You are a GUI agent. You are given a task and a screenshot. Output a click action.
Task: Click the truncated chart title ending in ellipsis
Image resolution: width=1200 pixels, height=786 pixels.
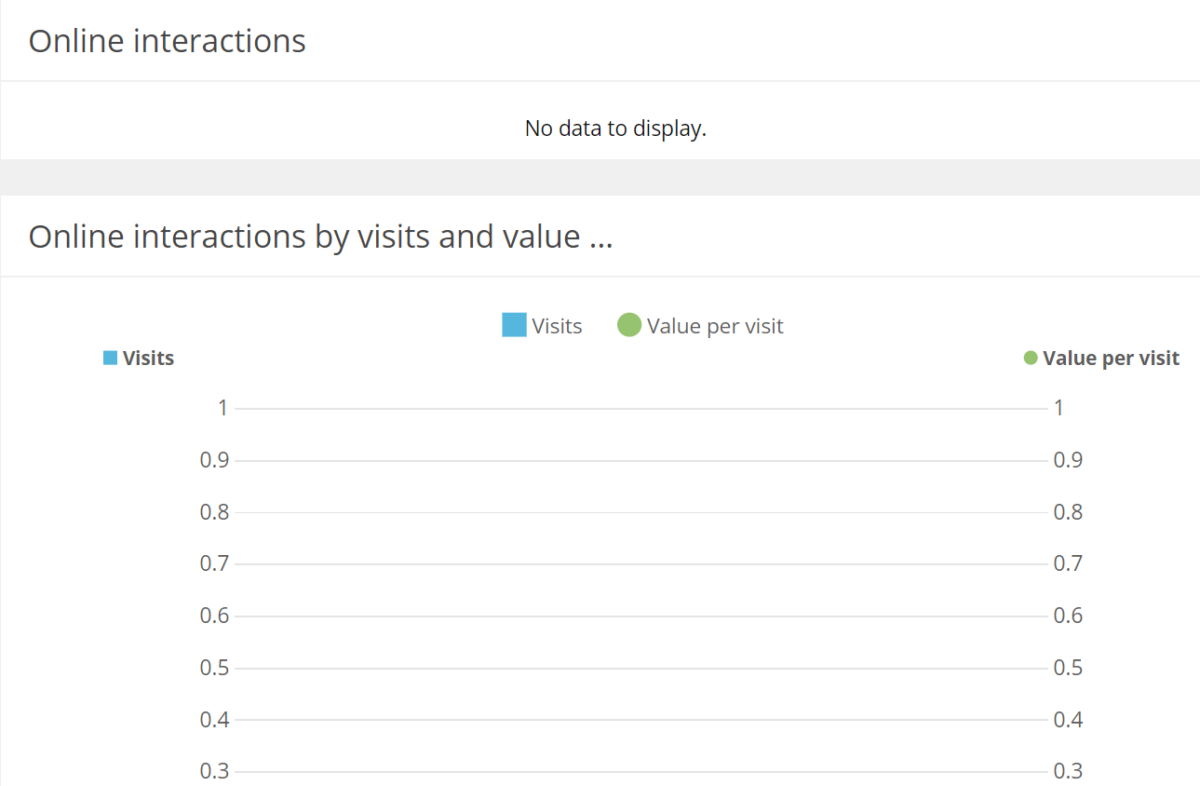[x=321, y=236]
